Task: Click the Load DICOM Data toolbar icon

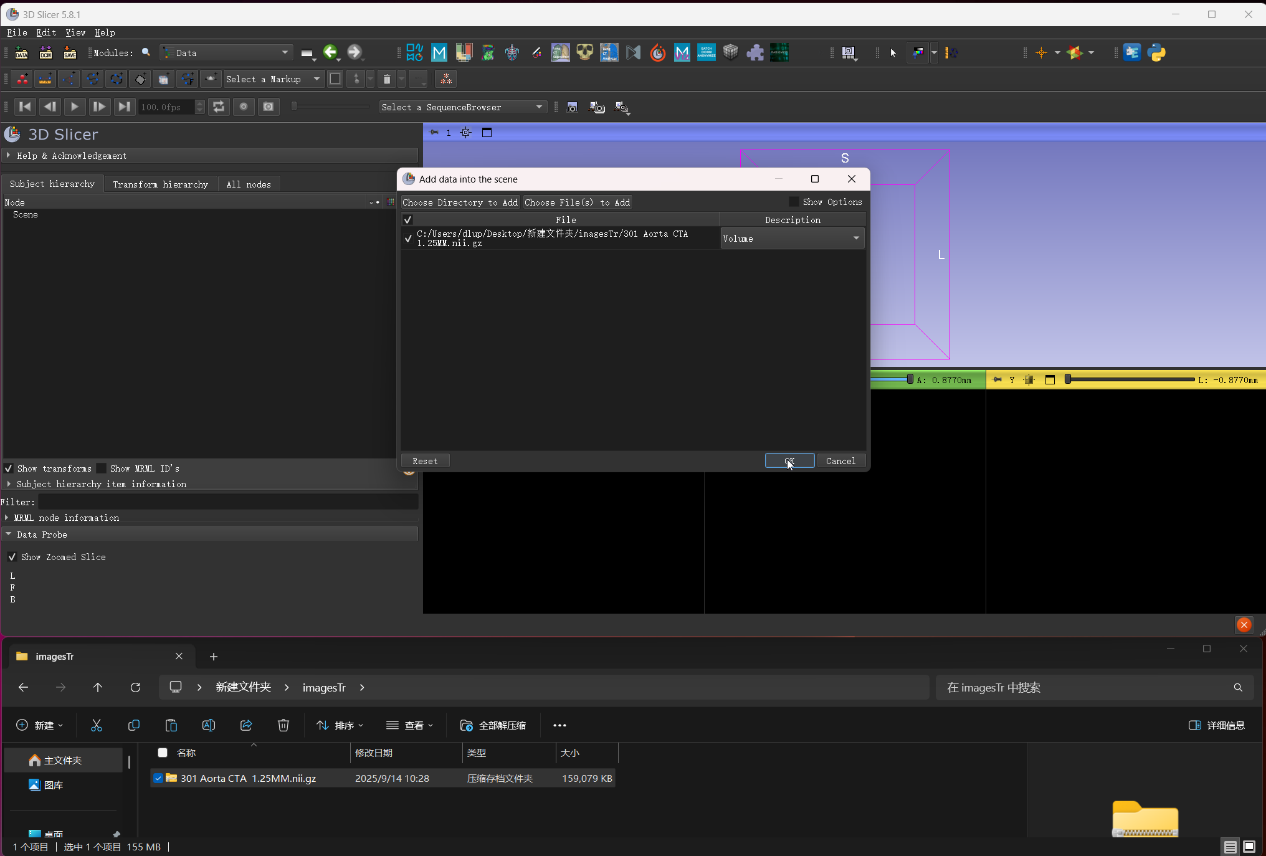Action: pyautogui.click(x=46, y=53)
